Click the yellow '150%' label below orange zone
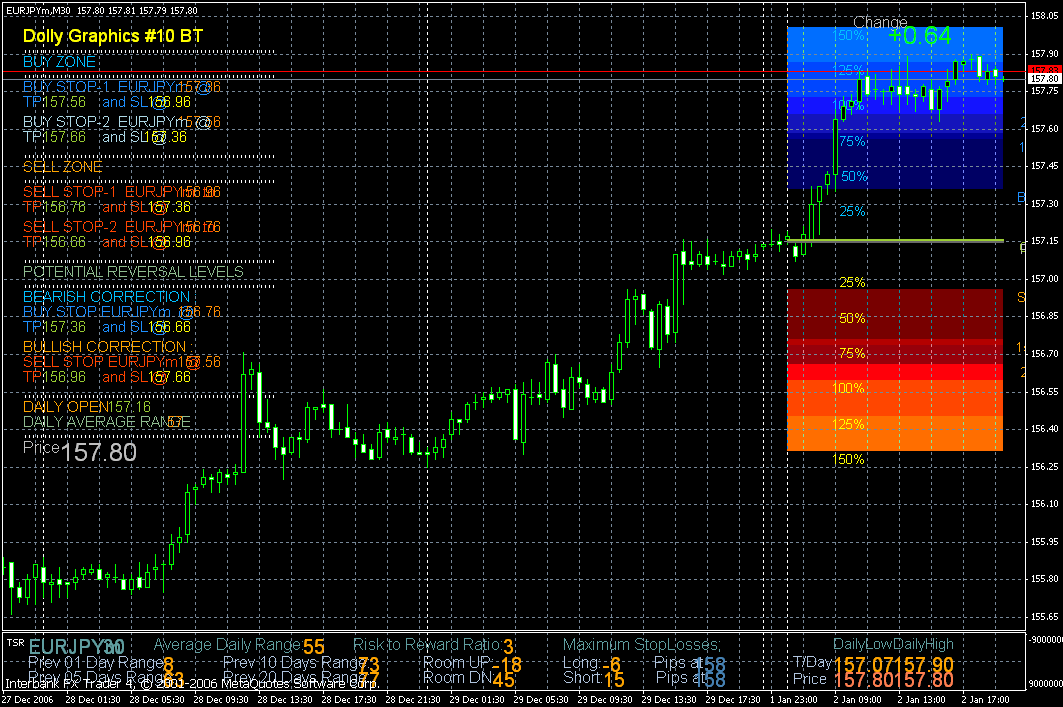The image size is (1063, 707). 848,459
